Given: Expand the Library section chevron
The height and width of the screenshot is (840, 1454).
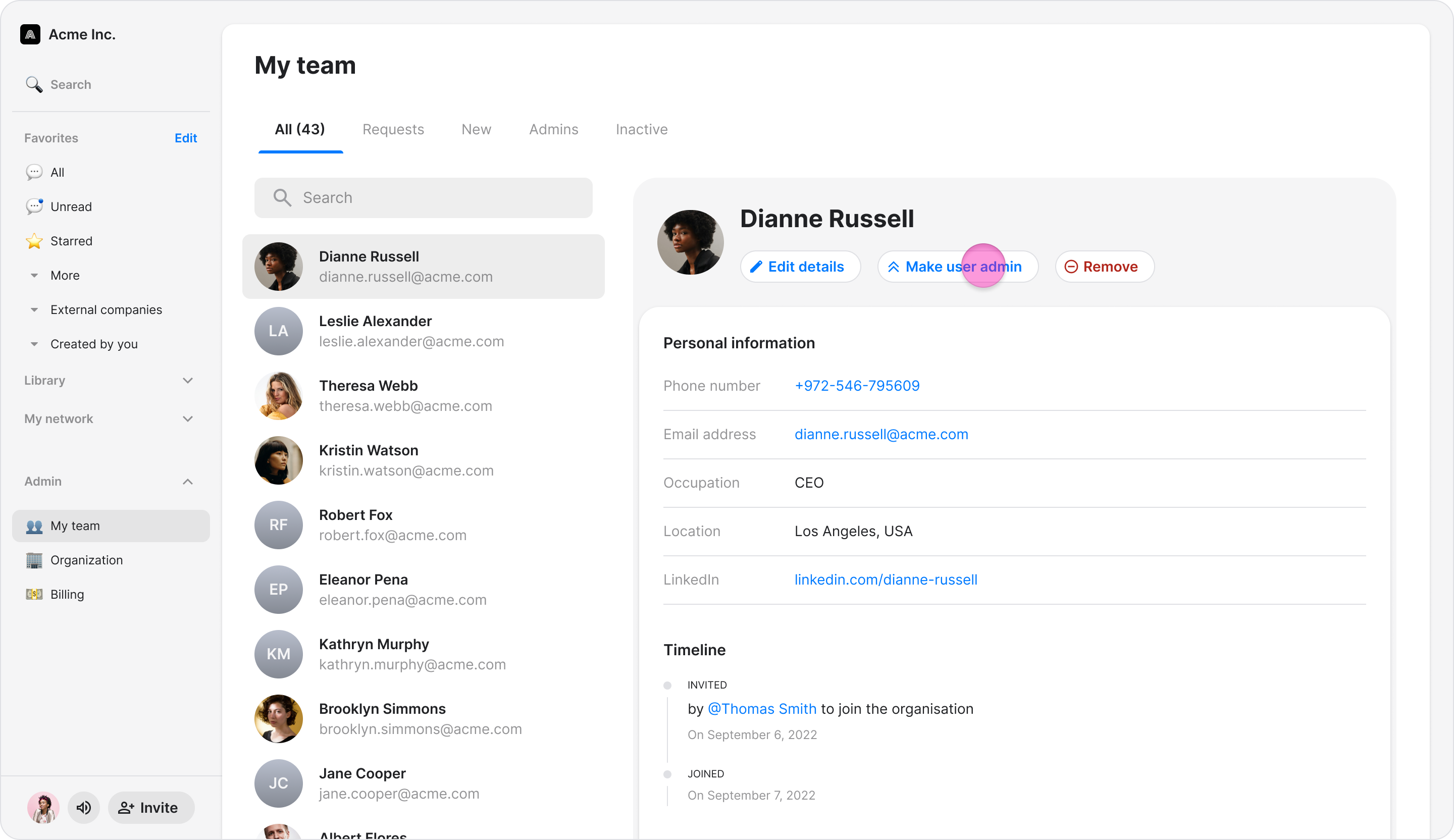Looking at the screenshot, I should tap(187, 381).
